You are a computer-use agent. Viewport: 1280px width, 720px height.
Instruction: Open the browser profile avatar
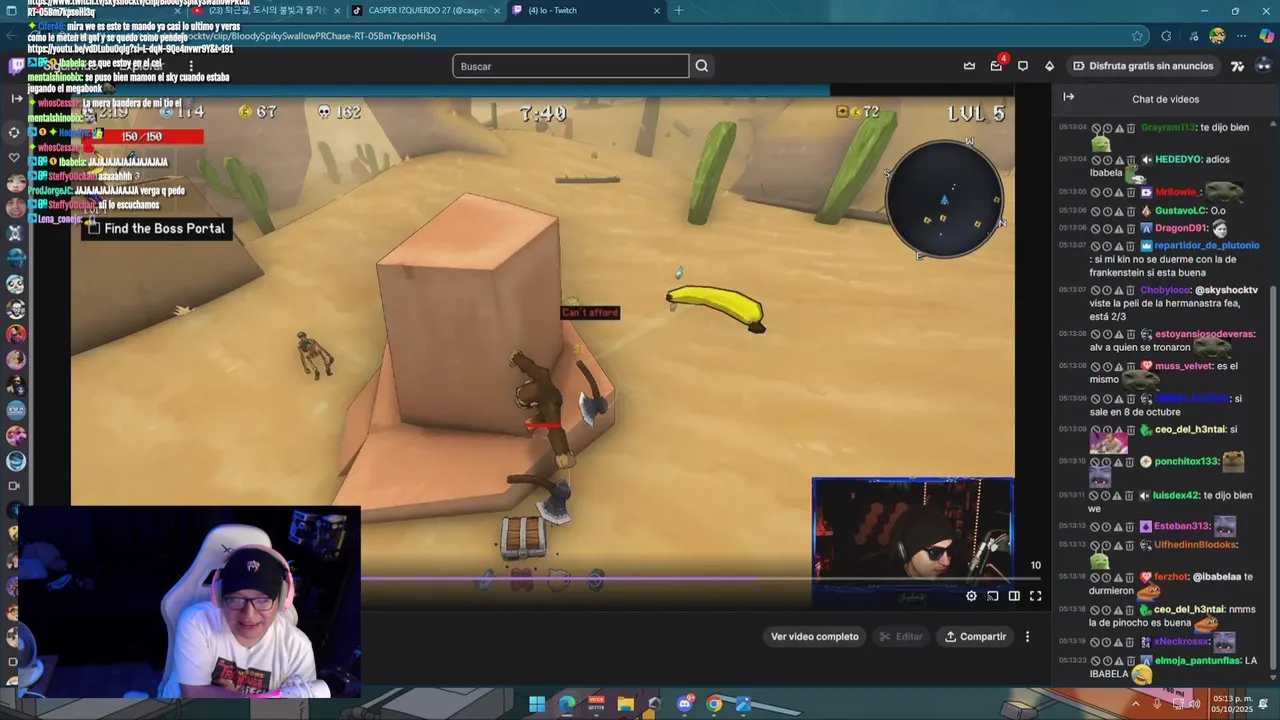[1217, 36]
